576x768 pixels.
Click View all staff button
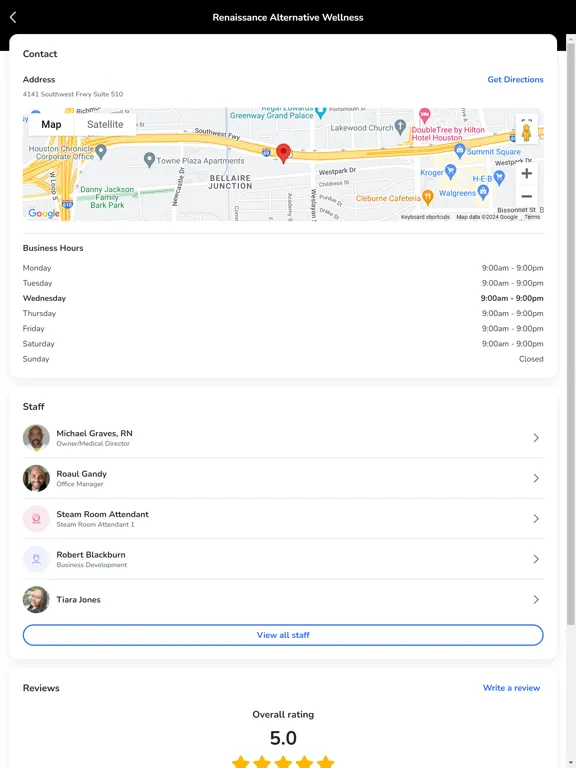283,635
